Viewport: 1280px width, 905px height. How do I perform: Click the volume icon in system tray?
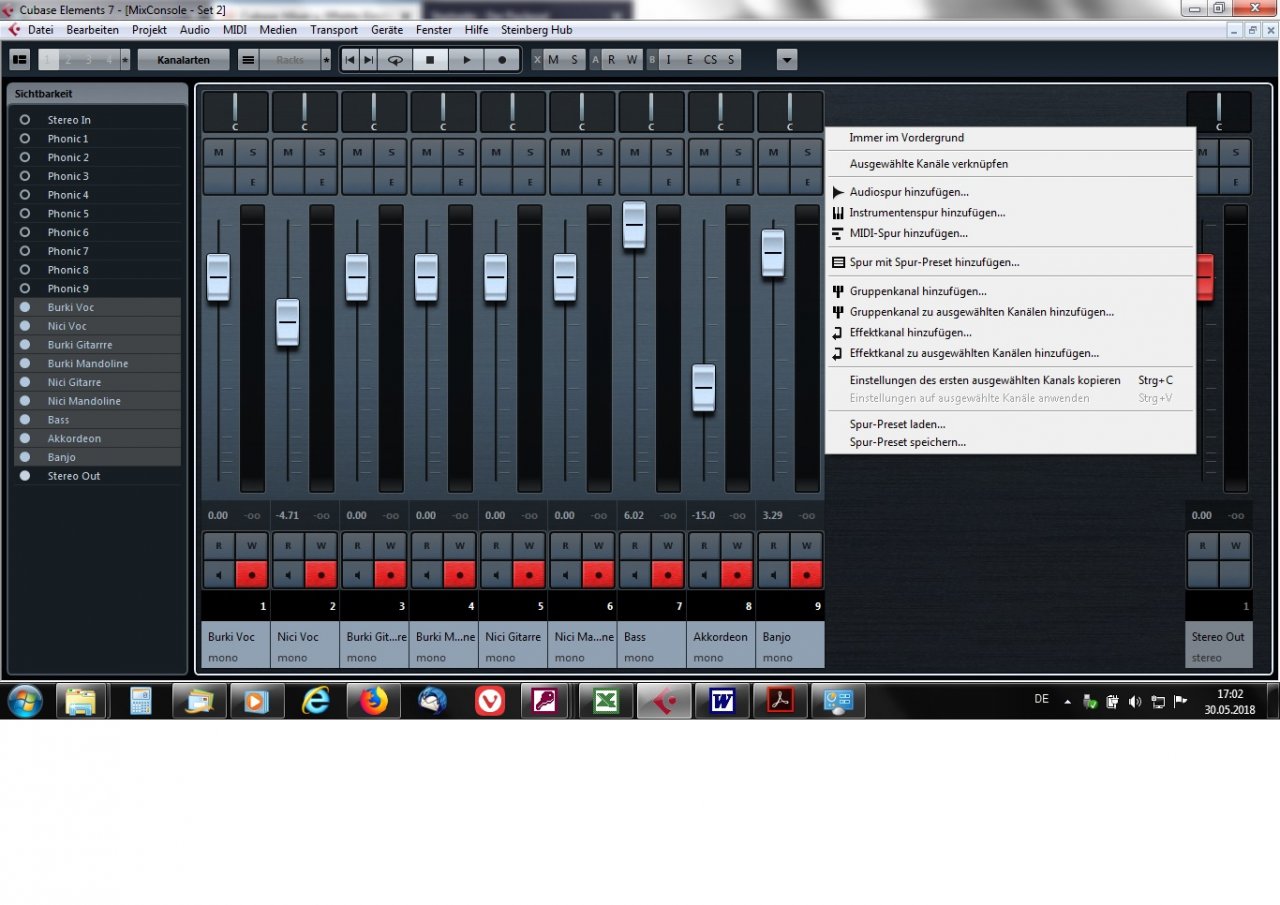coord(1135,701)
